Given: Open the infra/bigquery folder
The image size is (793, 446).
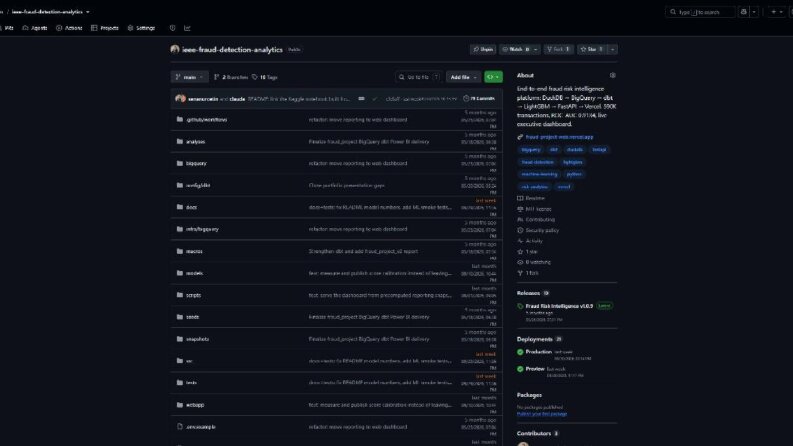Looking at the screenshot, I should (x=202, y=229).
